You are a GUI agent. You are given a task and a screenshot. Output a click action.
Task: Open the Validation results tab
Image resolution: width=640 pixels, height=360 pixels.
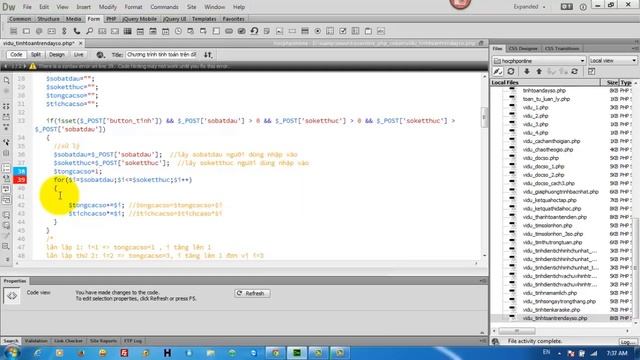point(36,341)
